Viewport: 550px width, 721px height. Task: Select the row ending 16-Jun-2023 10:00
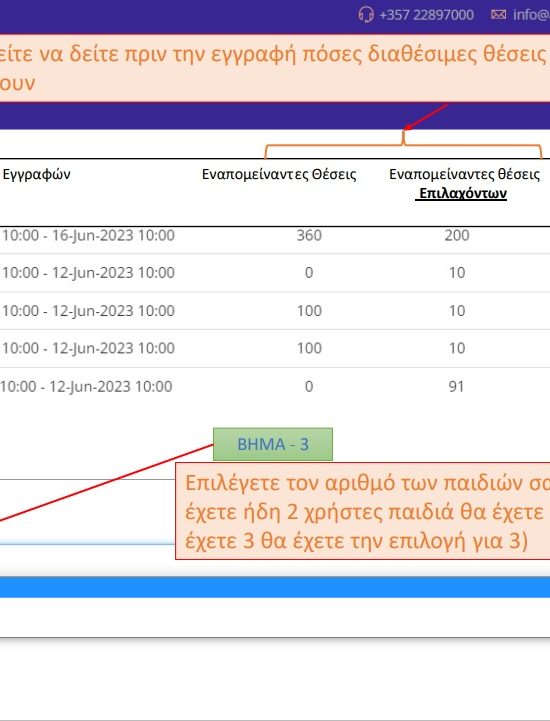(275, 235)
